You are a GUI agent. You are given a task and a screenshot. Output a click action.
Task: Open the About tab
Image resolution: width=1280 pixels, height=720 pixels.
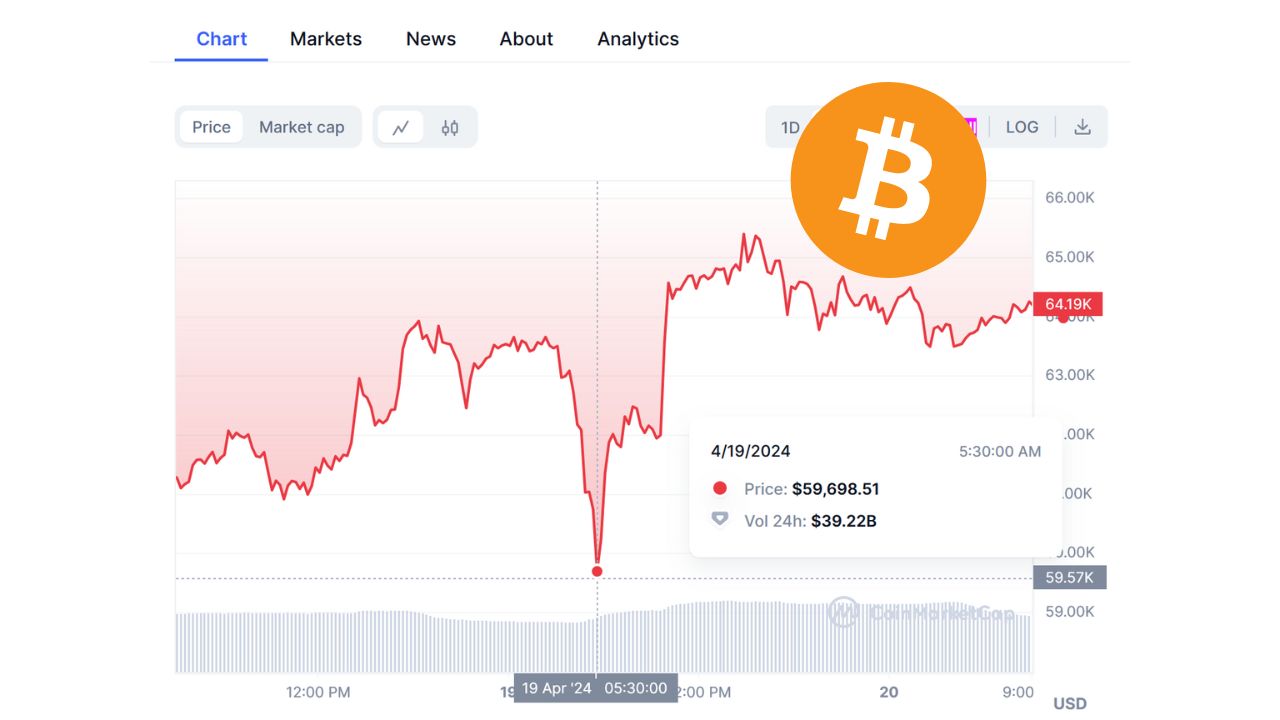click(526, 39)
